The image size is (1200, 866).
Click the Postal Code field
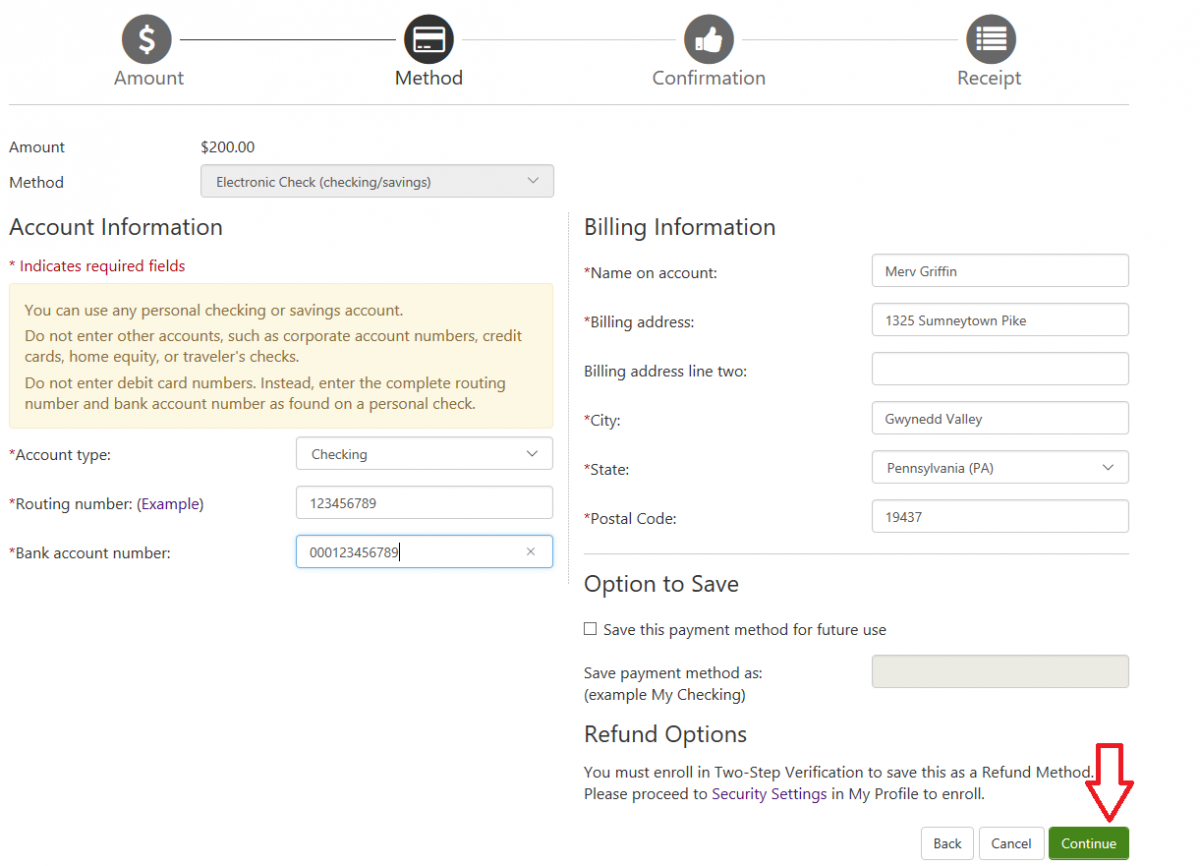click(x=1000, y=517)
